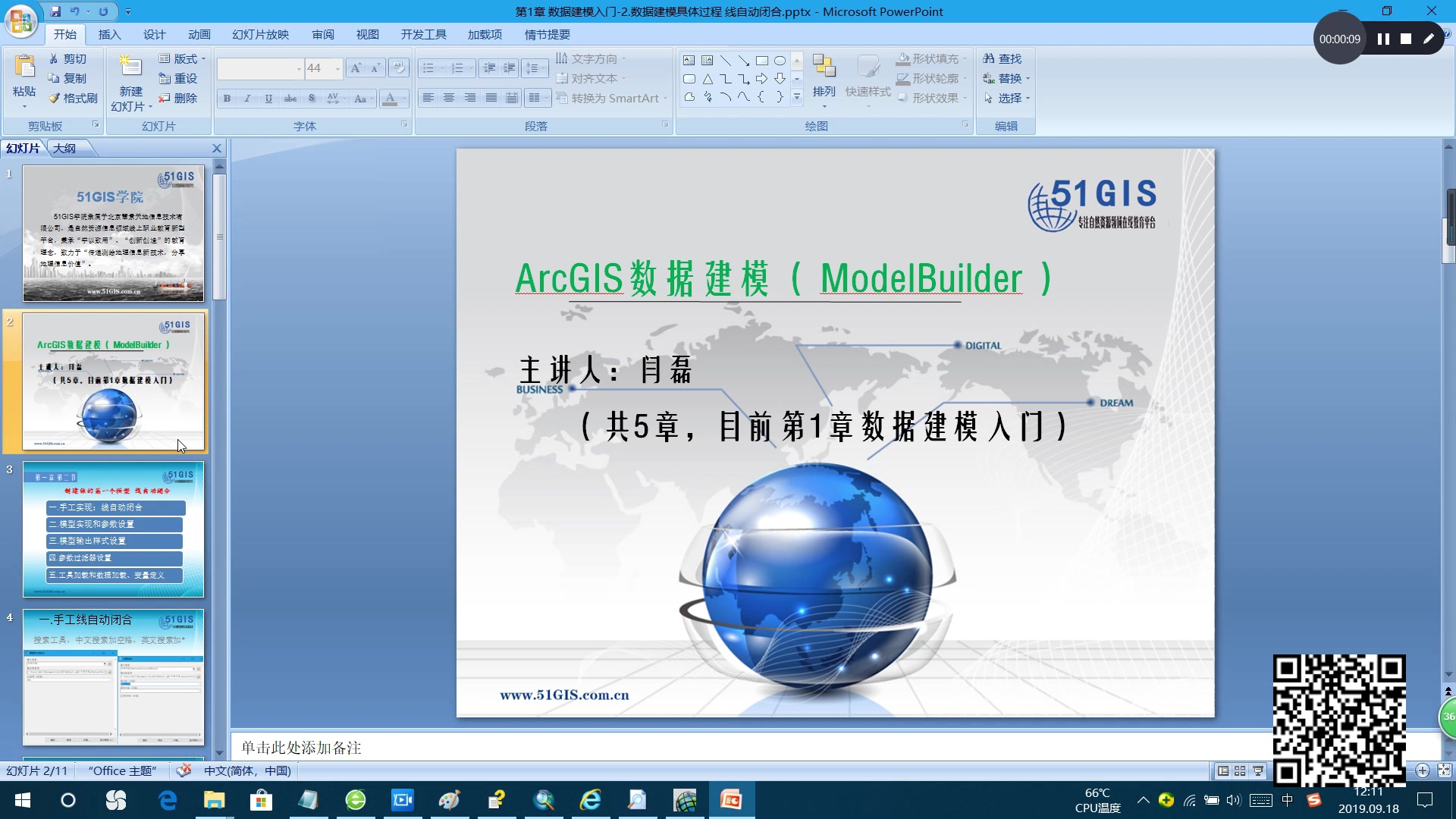Image resolution: width=1456 pixels, height=819 pixels.
Task: Toggle bold formatting
Action: [x=227, y=98]
